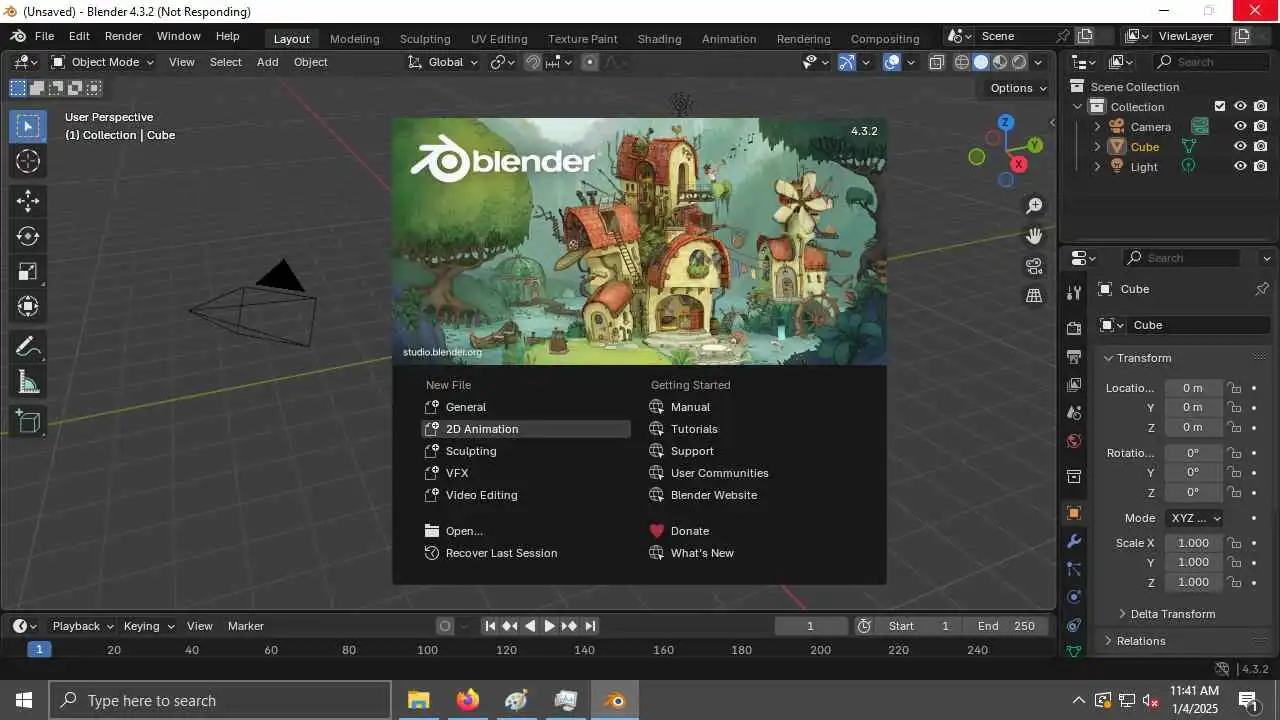Open the viewport Options dropdown

pos(1018,88)
